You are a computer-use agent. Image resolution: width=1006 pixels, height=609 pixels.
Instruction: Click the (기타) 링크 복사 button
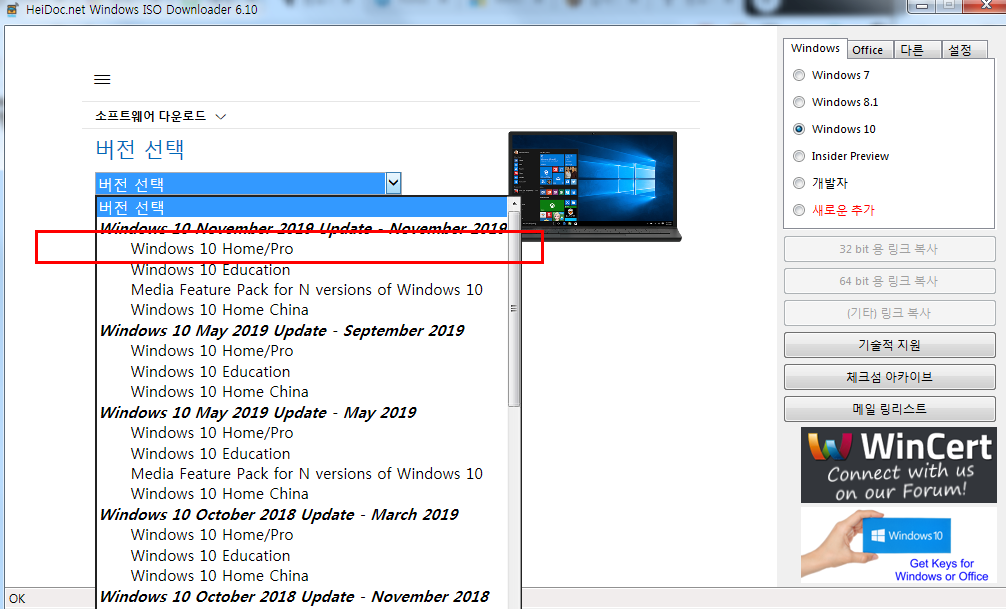coord(889,313)
